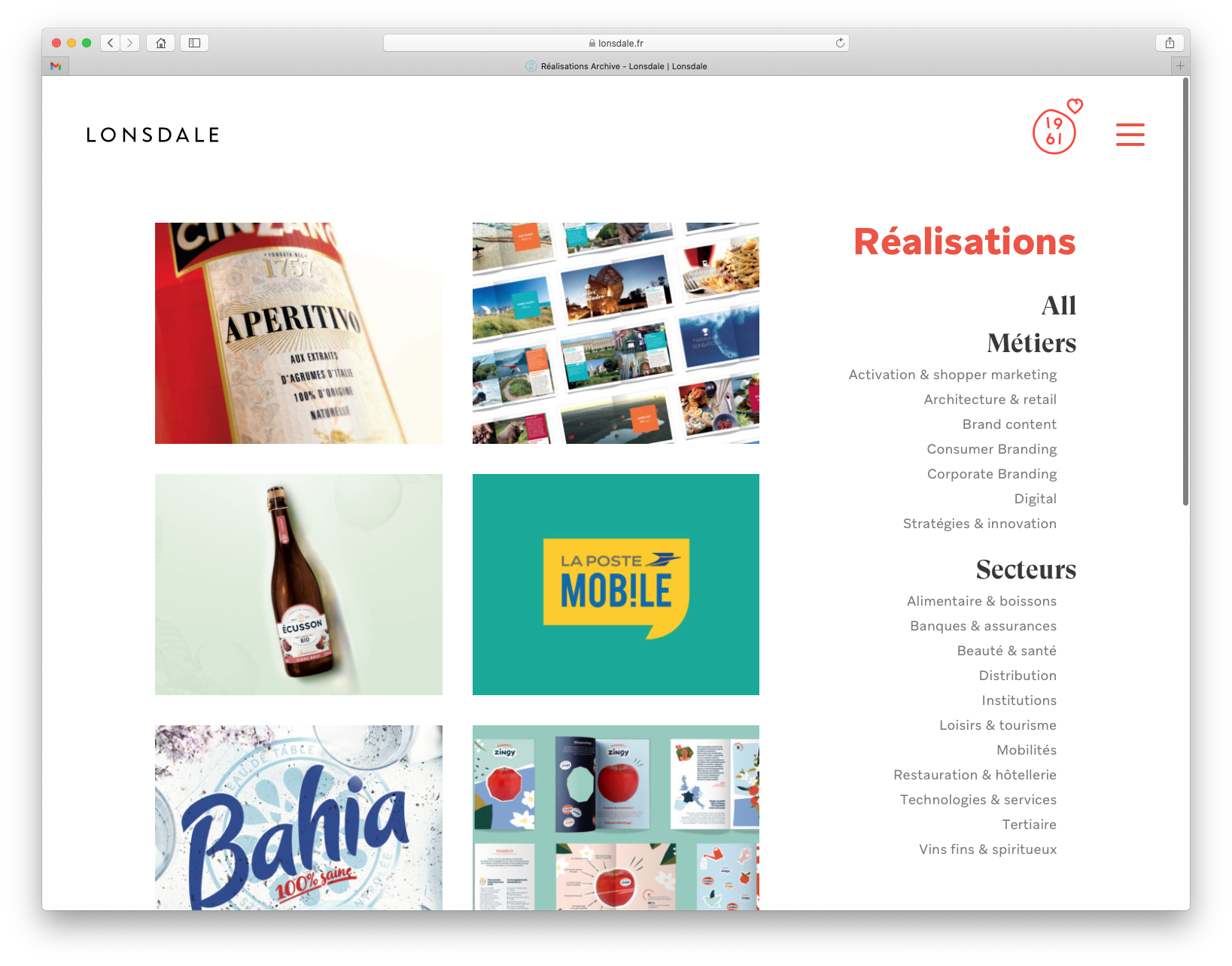Click the 1961 heart badge icon

1055,129
